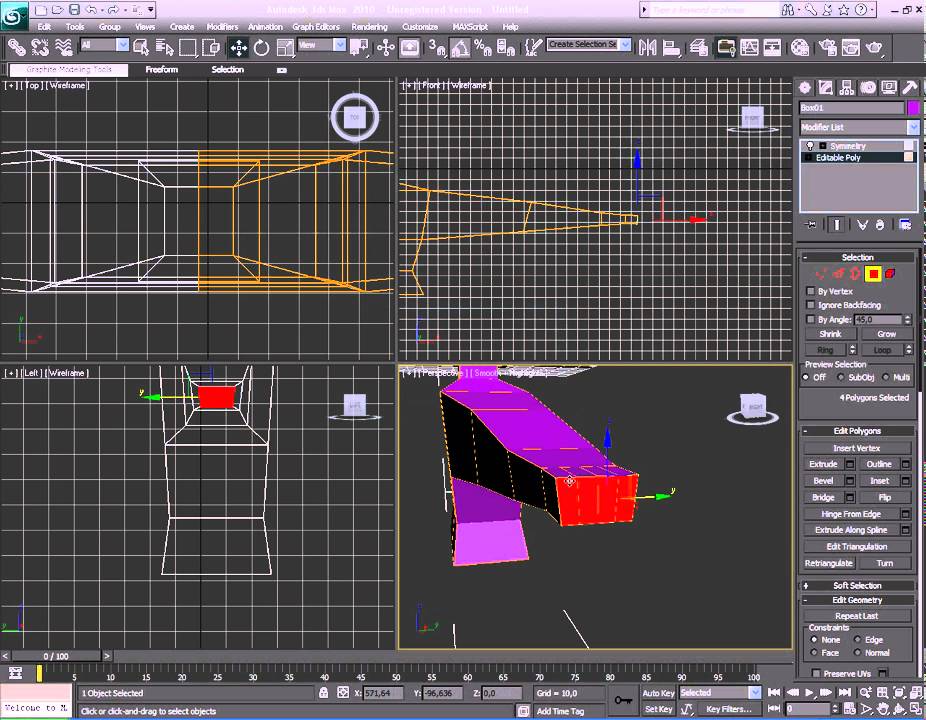Click the Auto Key button
This screenshot has width=926, height=720.
point(658,693)
